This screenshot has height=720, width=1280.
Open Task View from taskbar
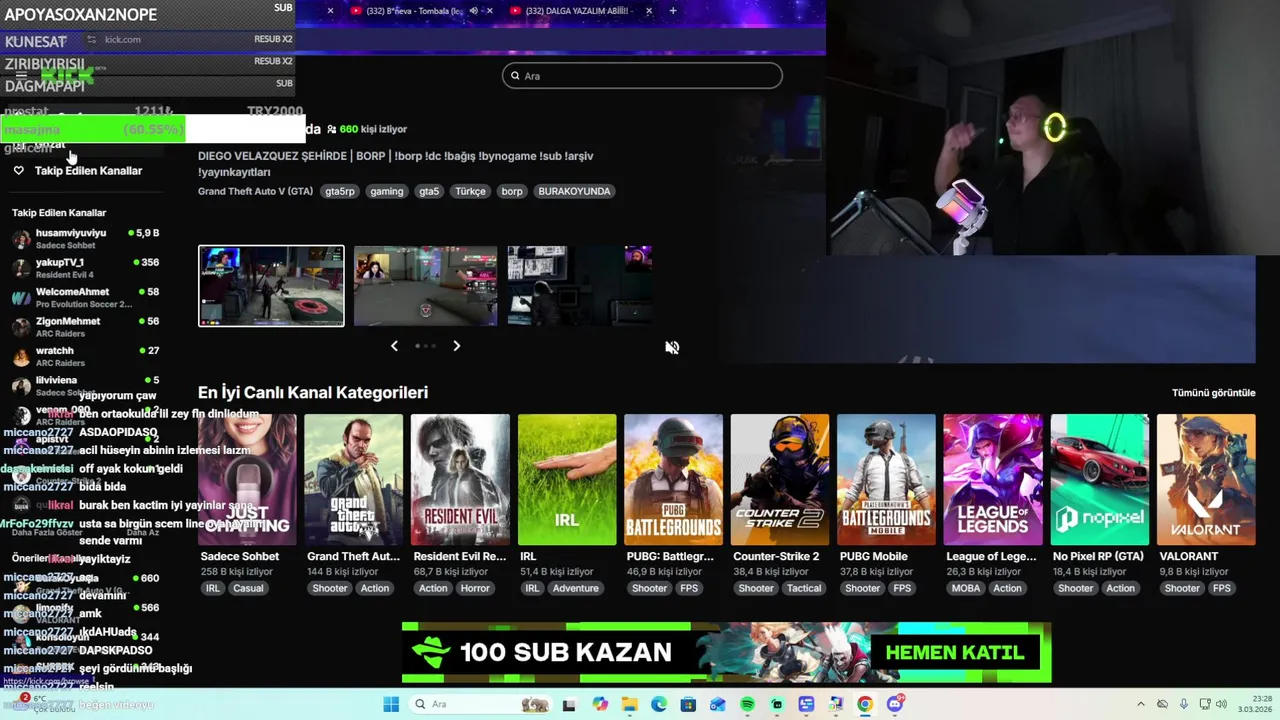[x=568, y=704]
